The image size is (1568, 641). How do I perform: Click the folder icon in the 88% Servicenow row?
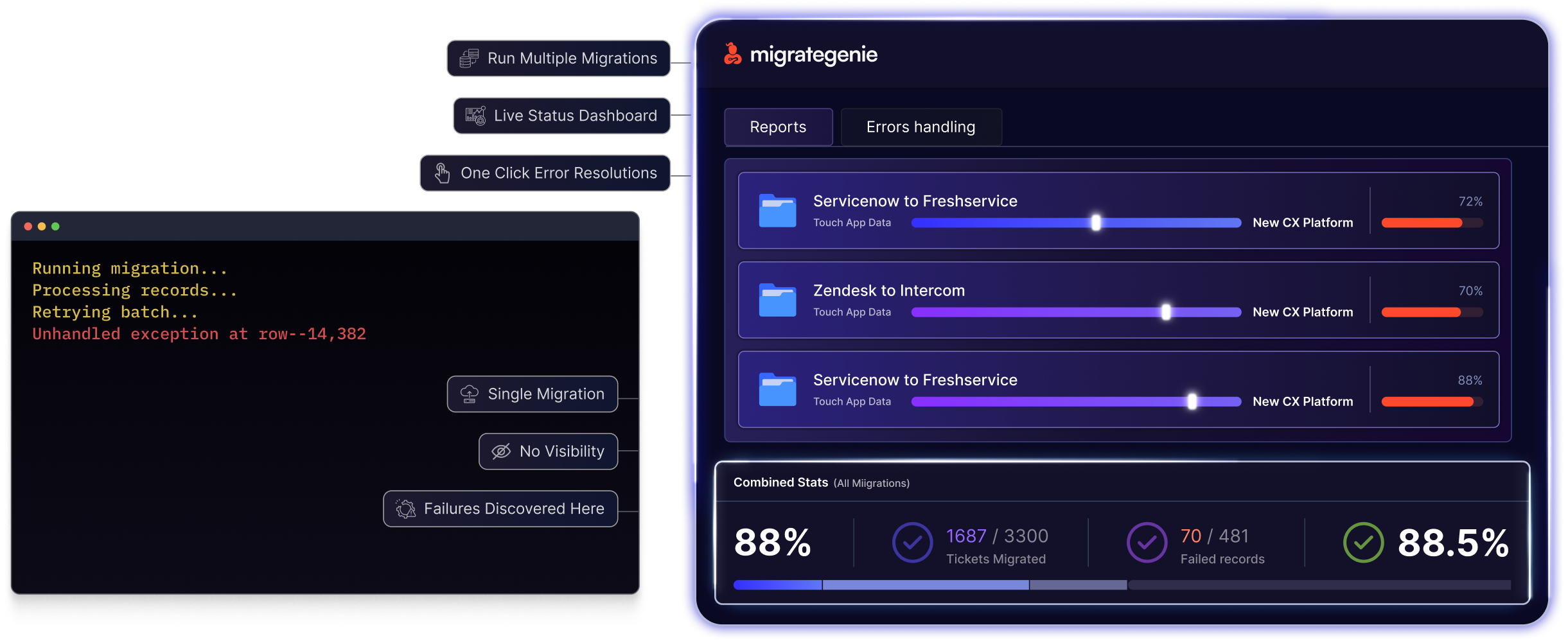(x=777, y=389)
